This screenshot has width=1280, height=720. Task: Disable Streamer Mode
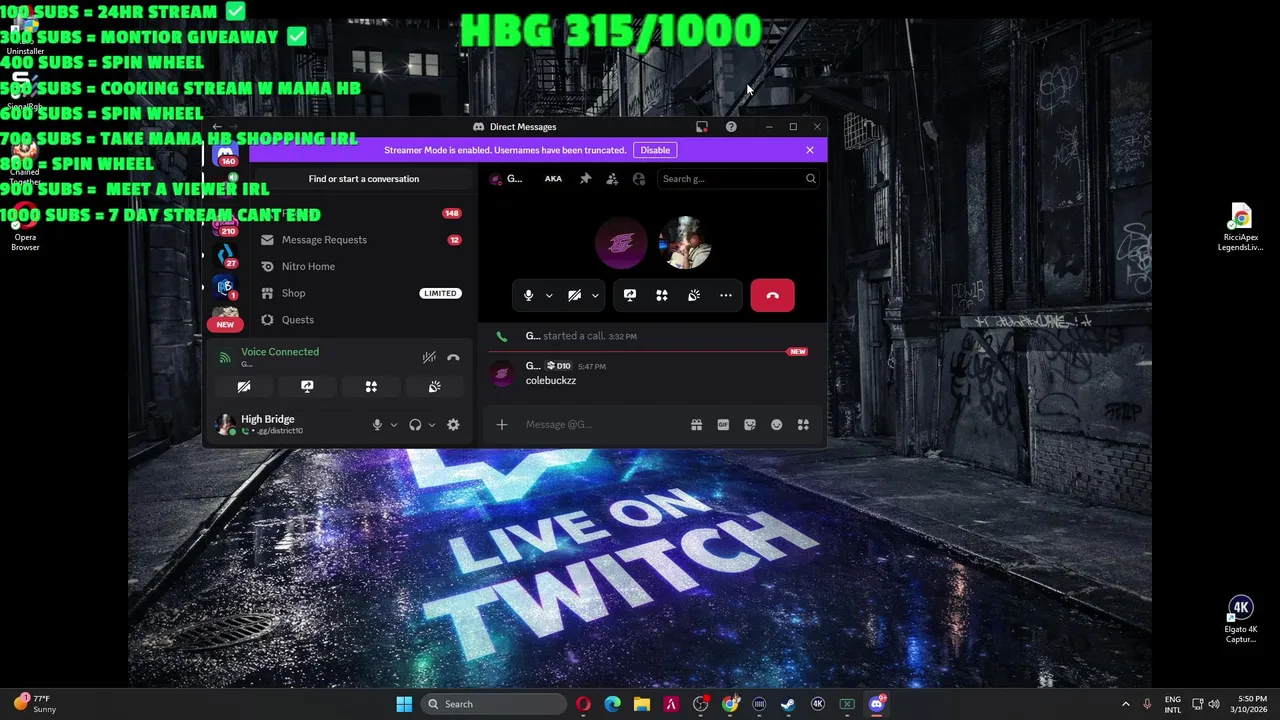tap(655, 150)
